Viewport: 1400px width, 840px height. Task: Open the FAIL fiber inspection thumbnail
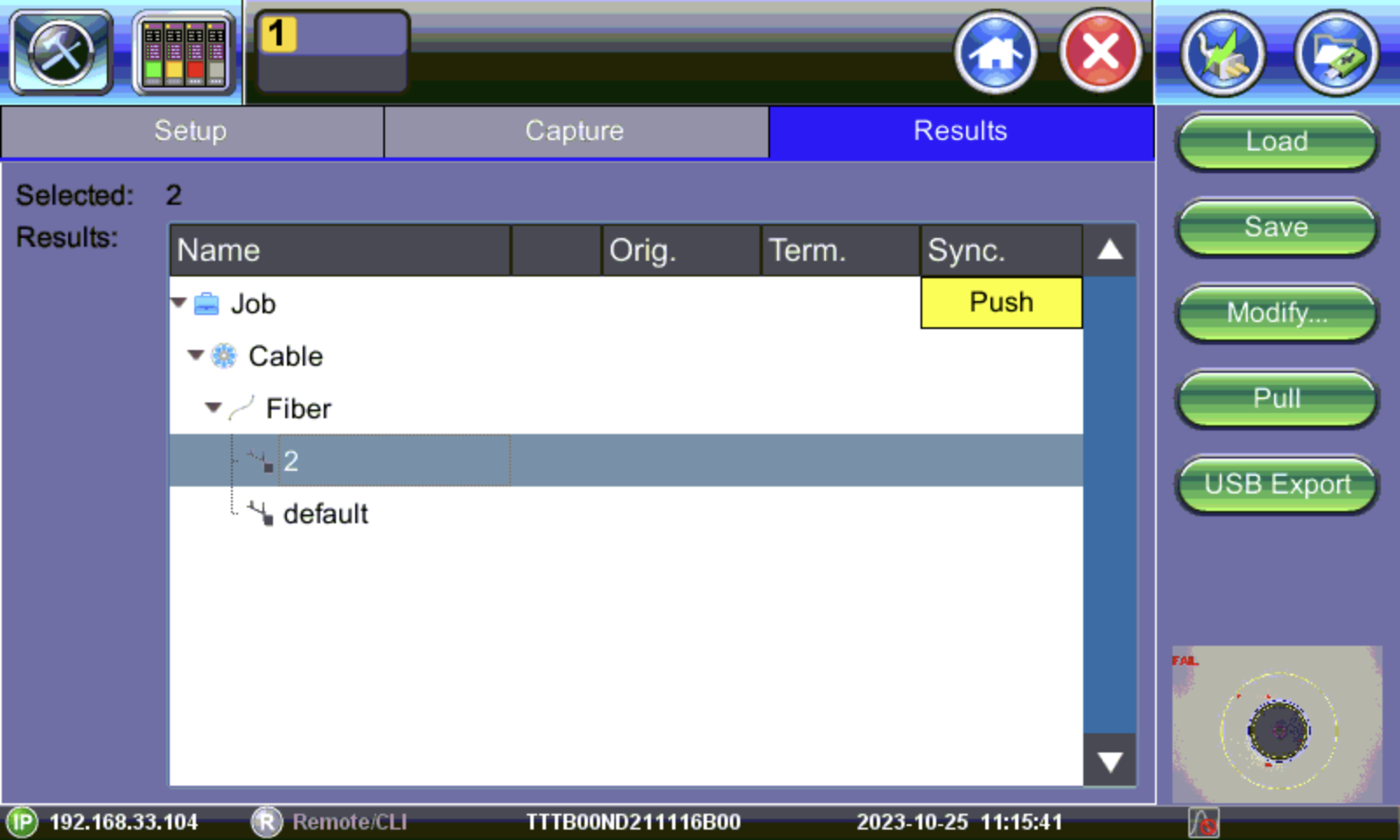click(1277, 724)
